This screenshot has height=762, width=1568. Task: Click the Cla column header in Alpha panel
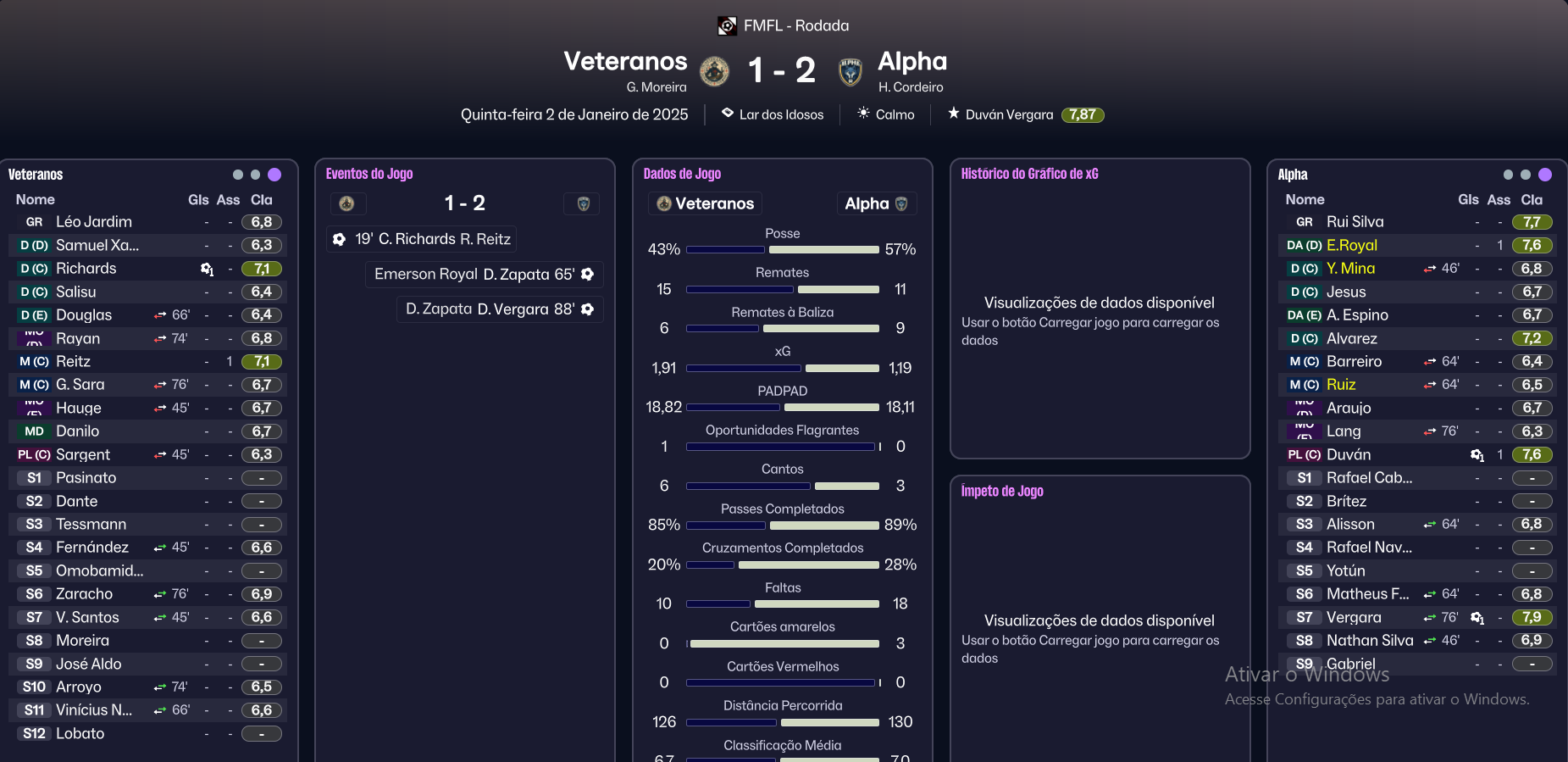tap(1532, 200)
